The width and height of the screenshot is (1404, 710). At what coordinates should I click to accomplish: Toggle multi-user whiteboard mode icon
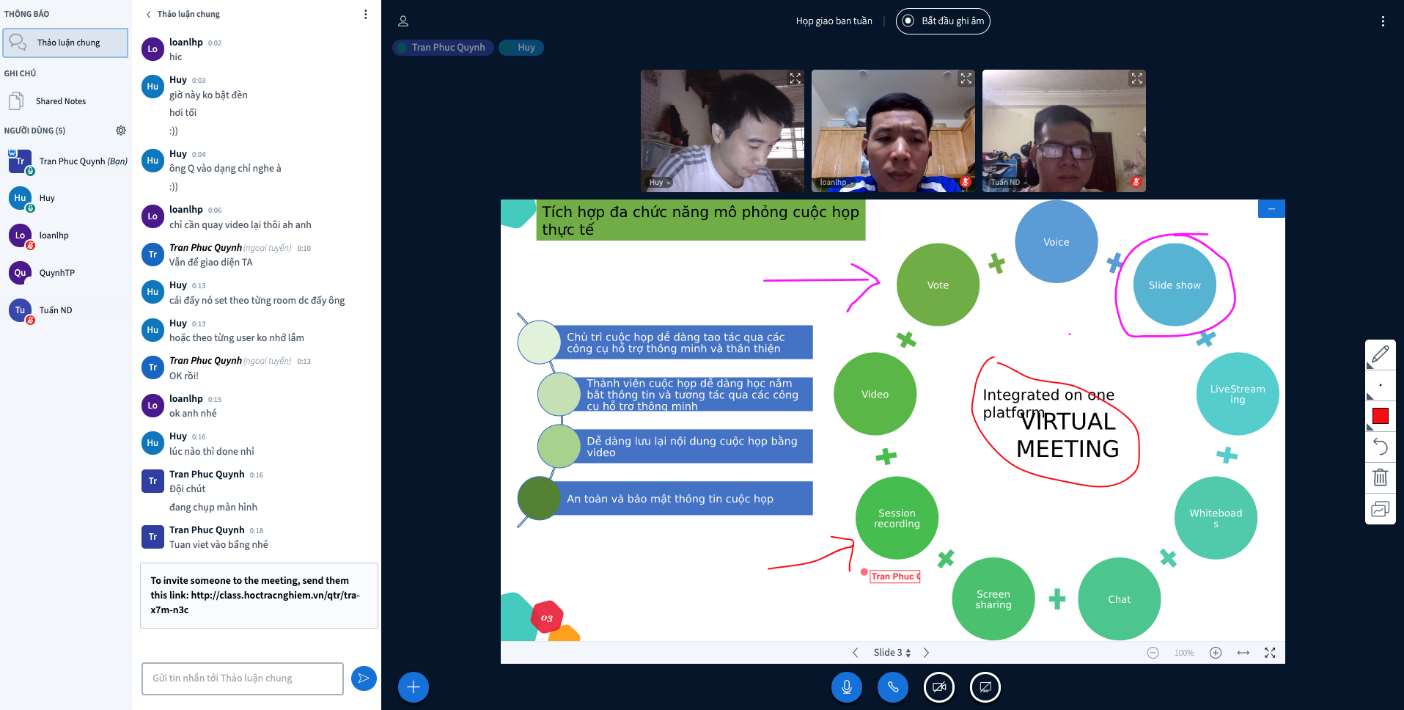(1380, 509)
